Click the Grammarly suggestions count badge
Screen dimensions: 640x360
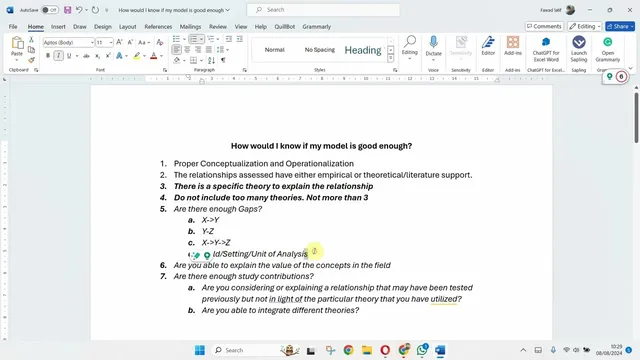[621, 77]
